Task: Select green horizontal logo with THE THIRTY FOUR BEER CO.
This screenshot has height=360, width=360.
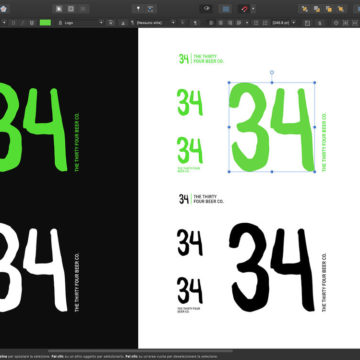Action: (x=201, y=59)
